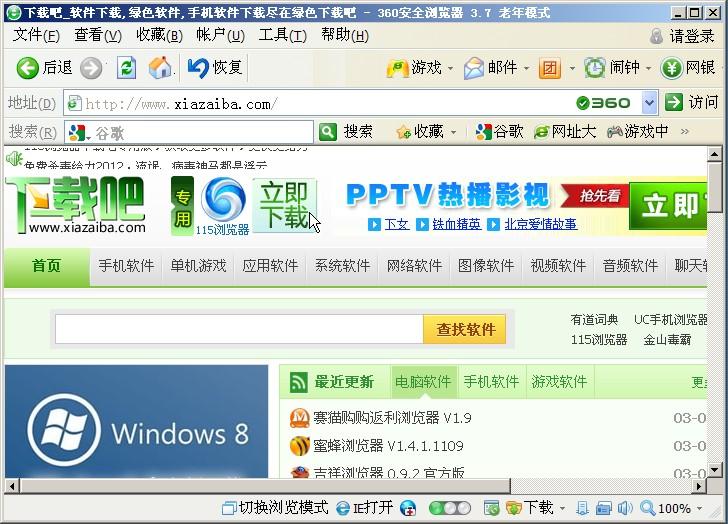Click the 恢复 restore button
The height and width of the screenshot is (524, 728).
point(214,67)
